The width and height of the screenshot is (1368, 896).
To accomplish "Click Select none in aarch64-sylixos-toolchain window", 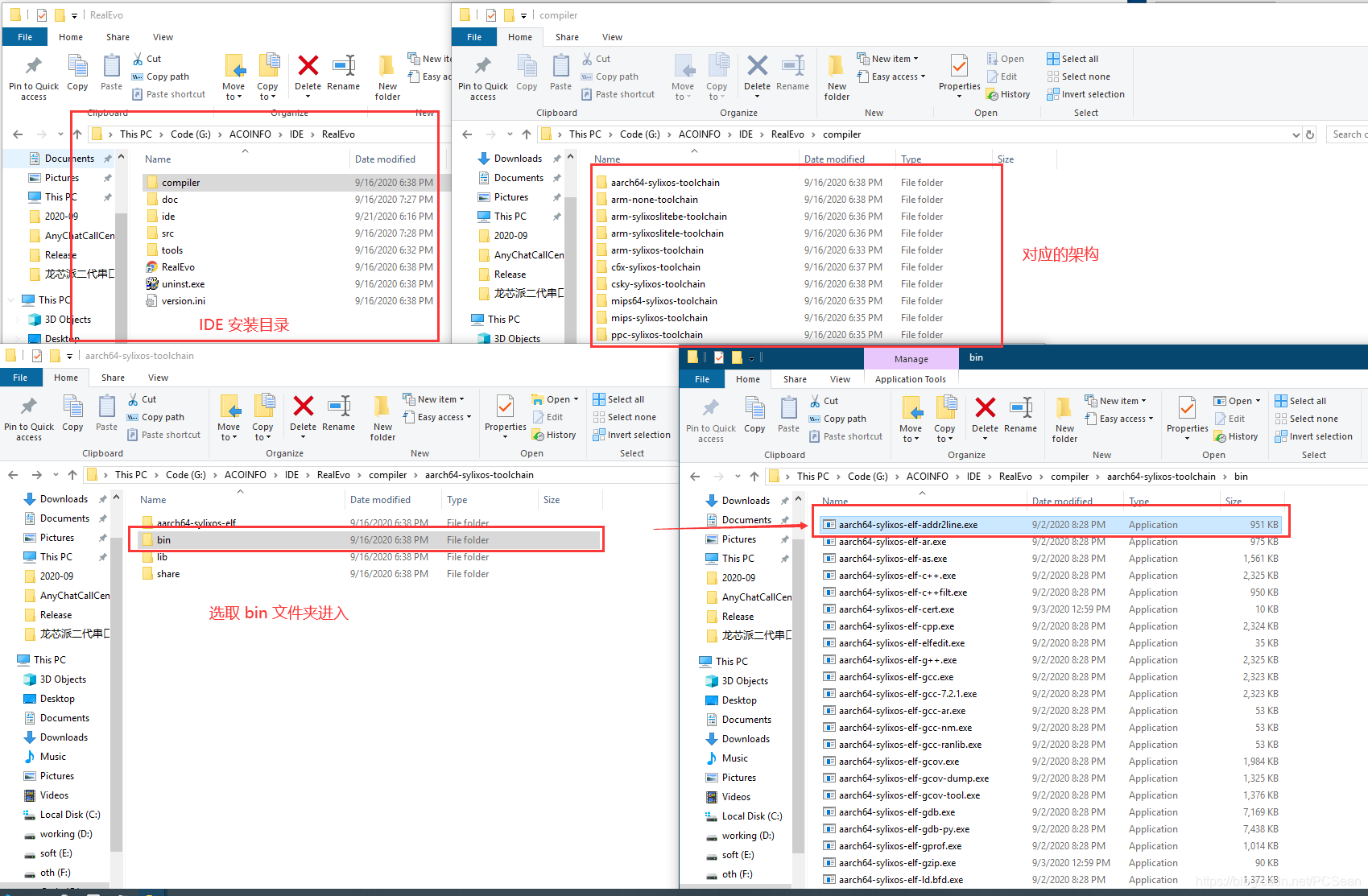I will tap(625, 417).
